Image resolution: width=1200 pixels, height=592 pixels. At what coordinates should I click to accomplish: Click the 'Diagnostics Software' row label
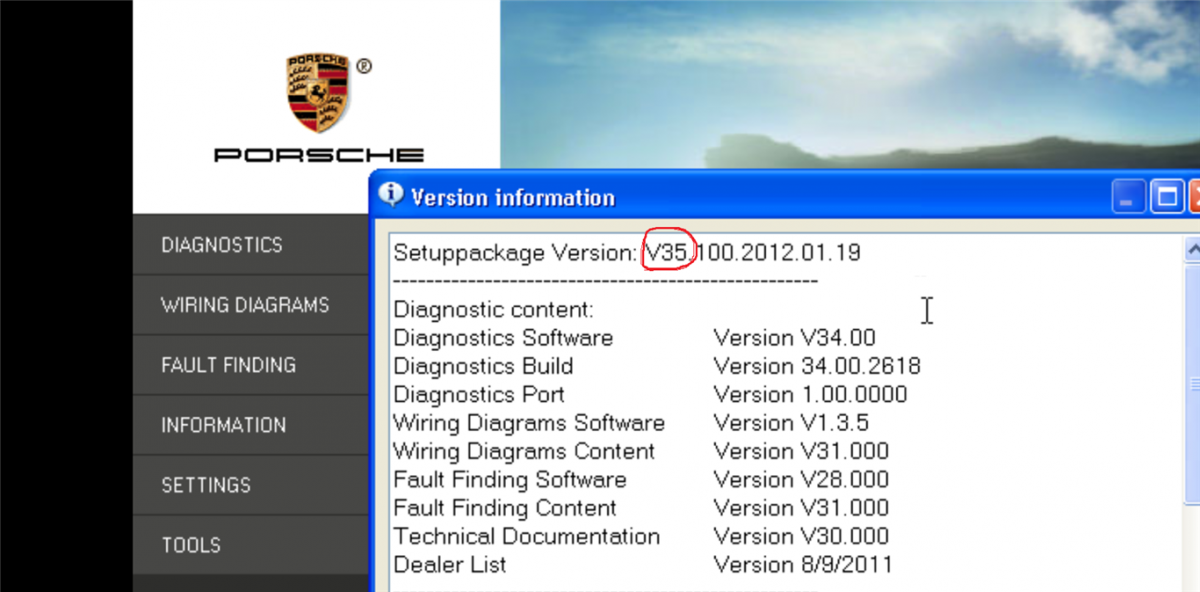[x=503, y=338]
